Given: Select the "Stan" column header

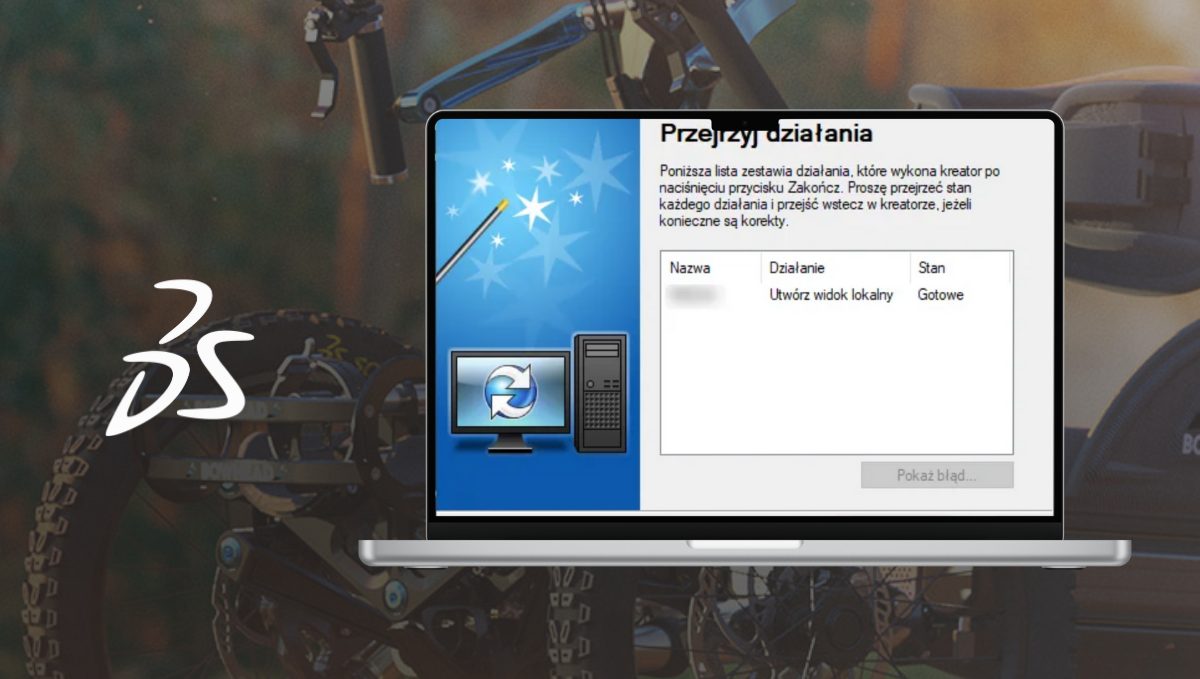Looking at the screenshot, I should (x=958, y=268).
